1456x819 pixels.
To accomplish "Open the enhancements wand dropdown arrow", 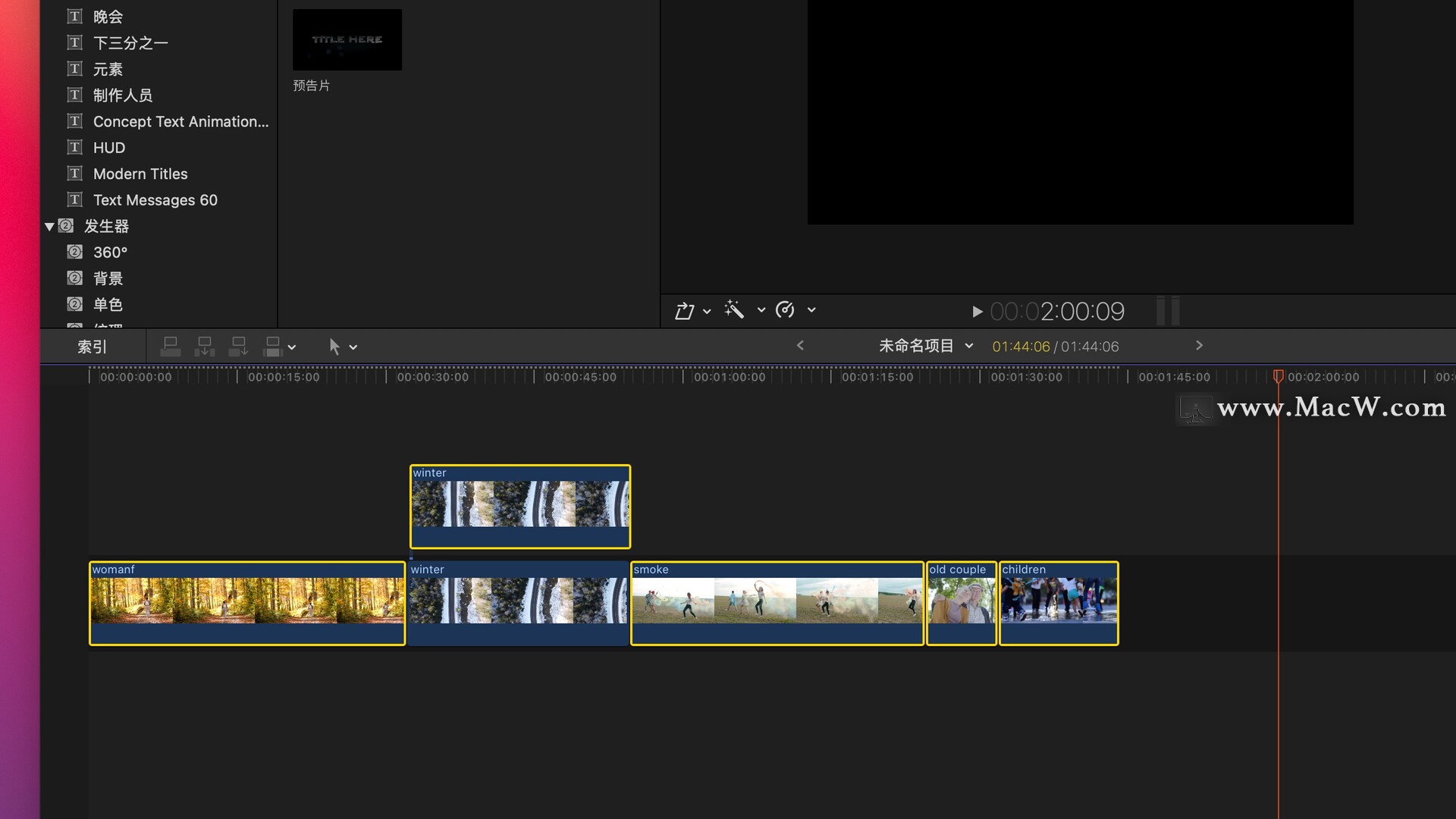I will click(x=761, y=310).
